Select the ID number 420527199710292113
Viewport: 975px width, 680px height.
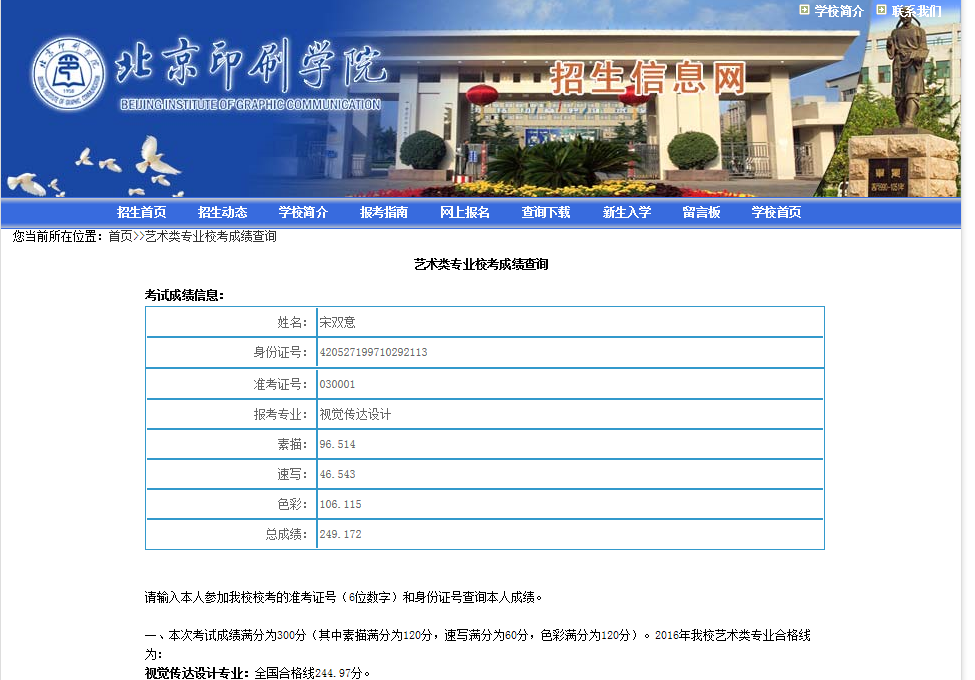(373, 352)
